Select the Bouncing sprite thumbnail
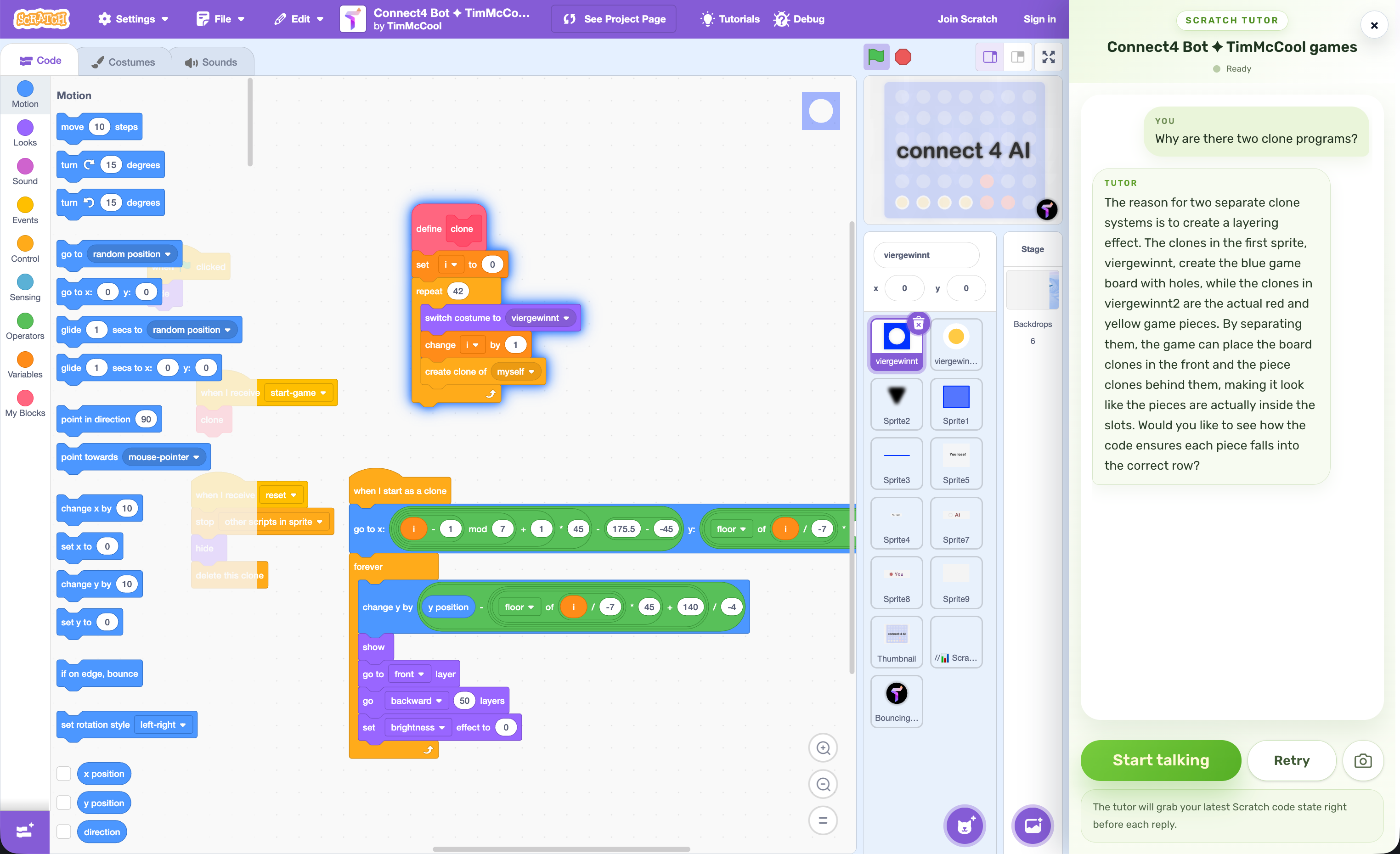The height and width of the screenshot is (854, 1400). pos(896,701)
